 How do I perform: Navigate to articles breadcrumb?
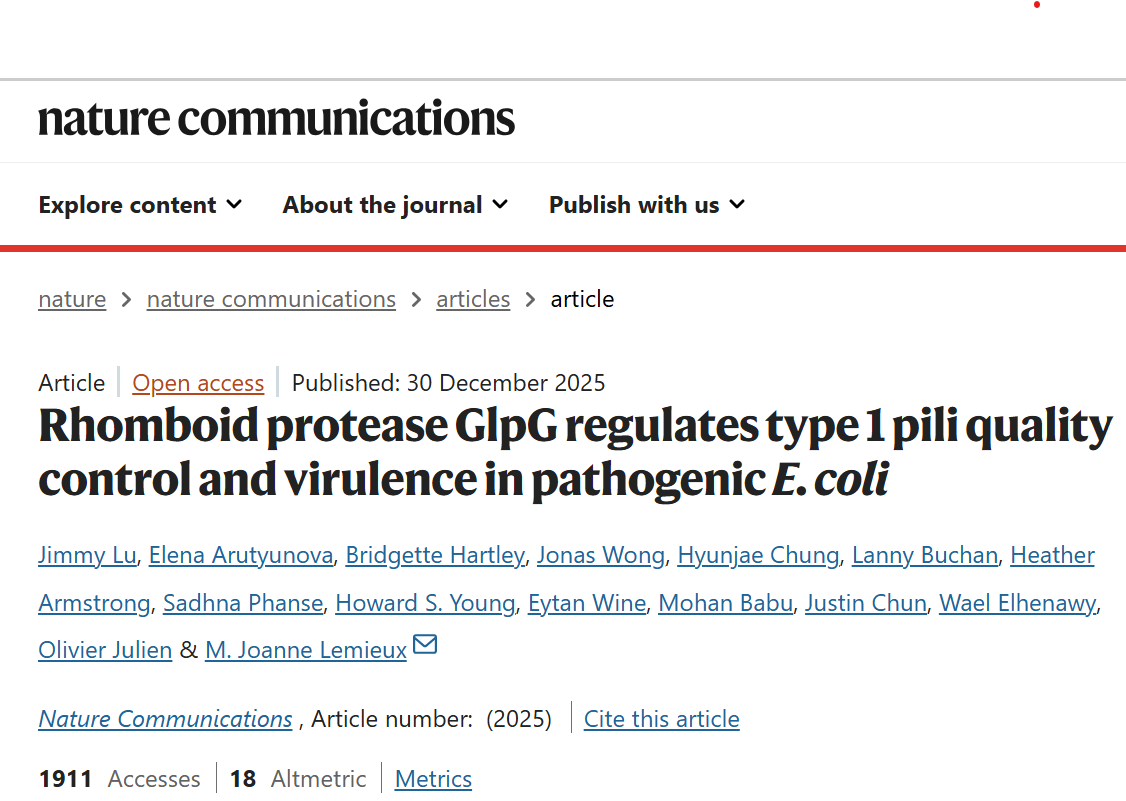coord(473,299)
